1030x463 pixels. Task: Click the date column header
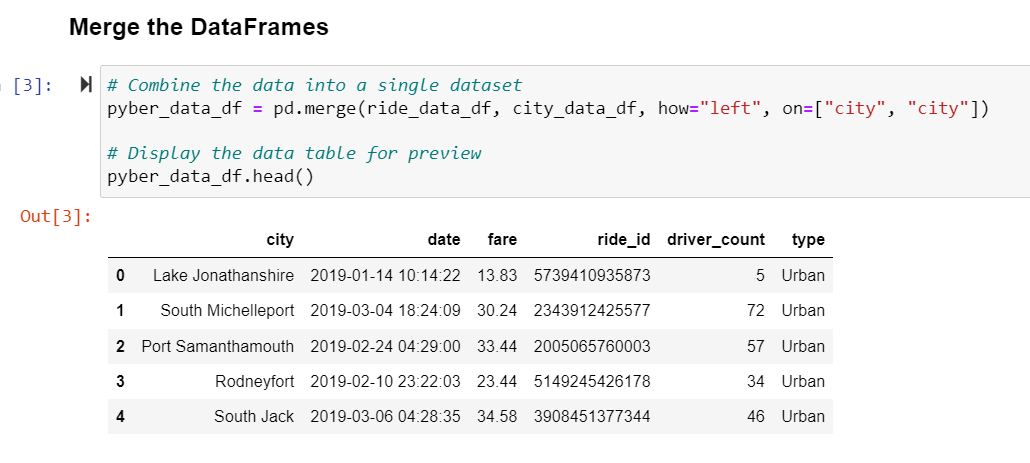click(444, 240)
